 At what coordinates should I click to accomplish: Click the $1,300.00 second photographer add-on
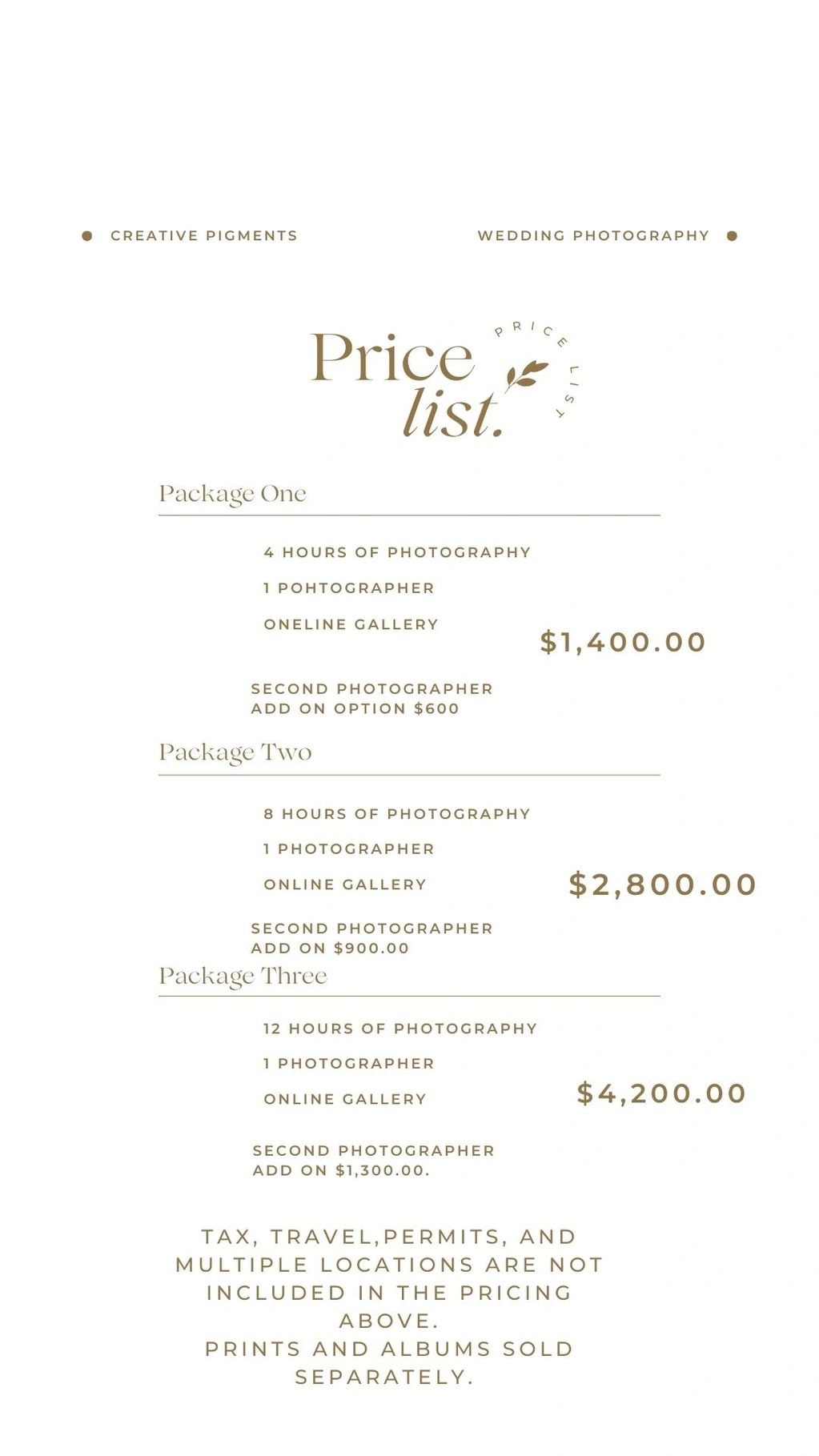coord(373,1161)
